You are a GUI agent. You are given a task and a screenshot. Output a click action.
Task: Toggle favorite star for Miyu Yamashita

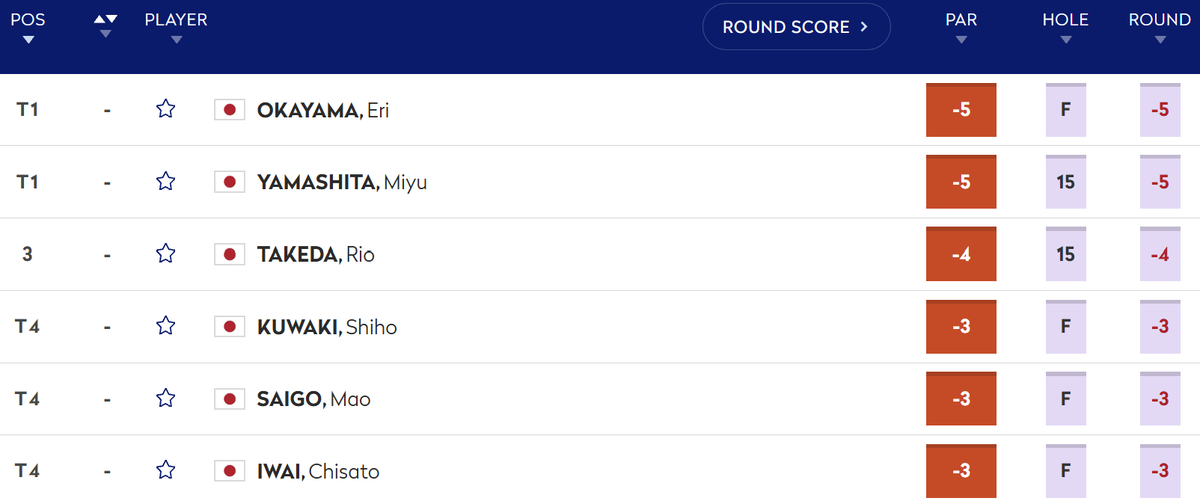[166, 182]
